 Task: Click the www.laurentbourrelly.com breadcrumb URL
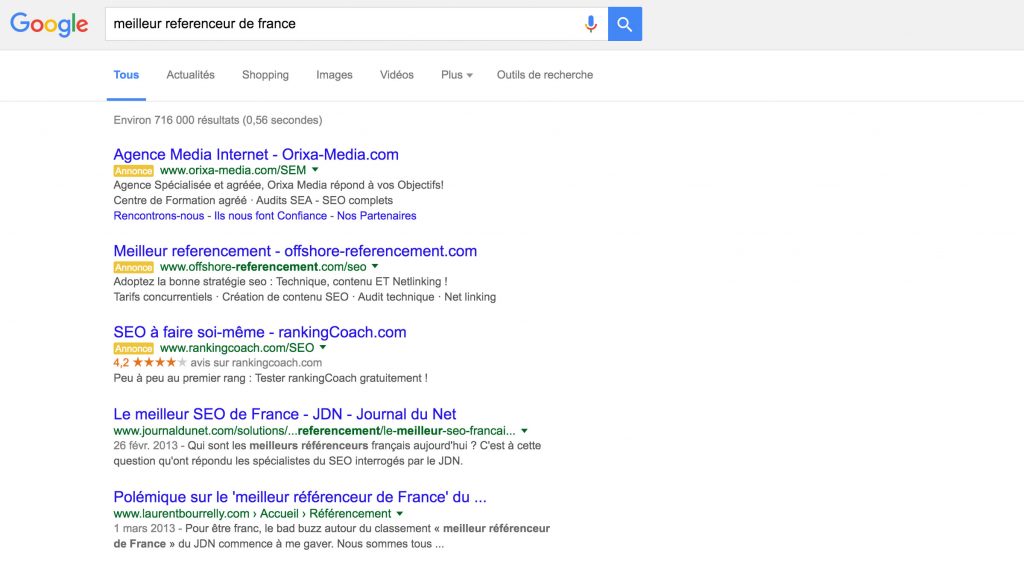click(x=252, y=514)
